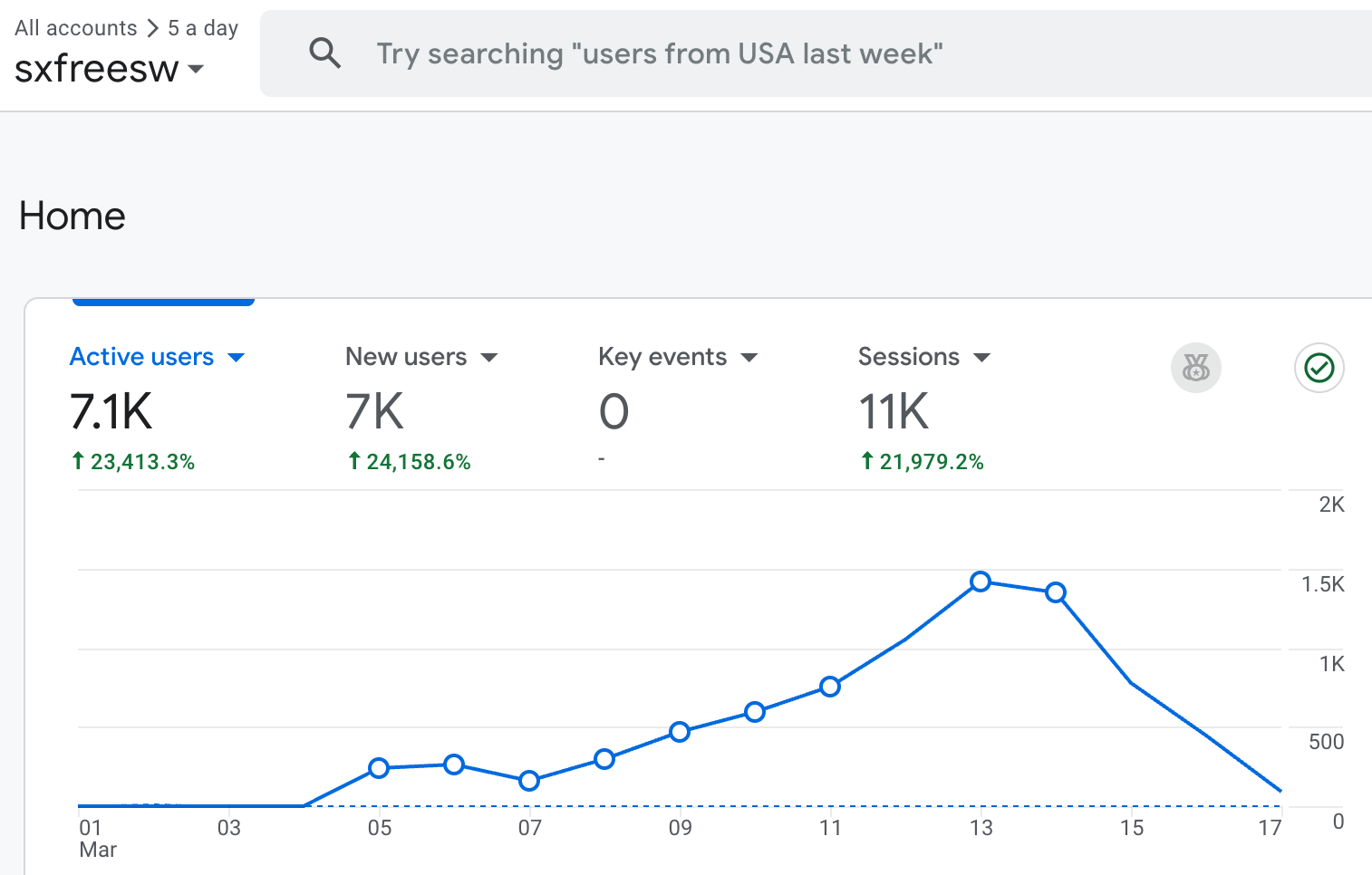This screenshot has height=875, width=1372.
Task: Open the benchmarking medal icon
Action: 1195,368
